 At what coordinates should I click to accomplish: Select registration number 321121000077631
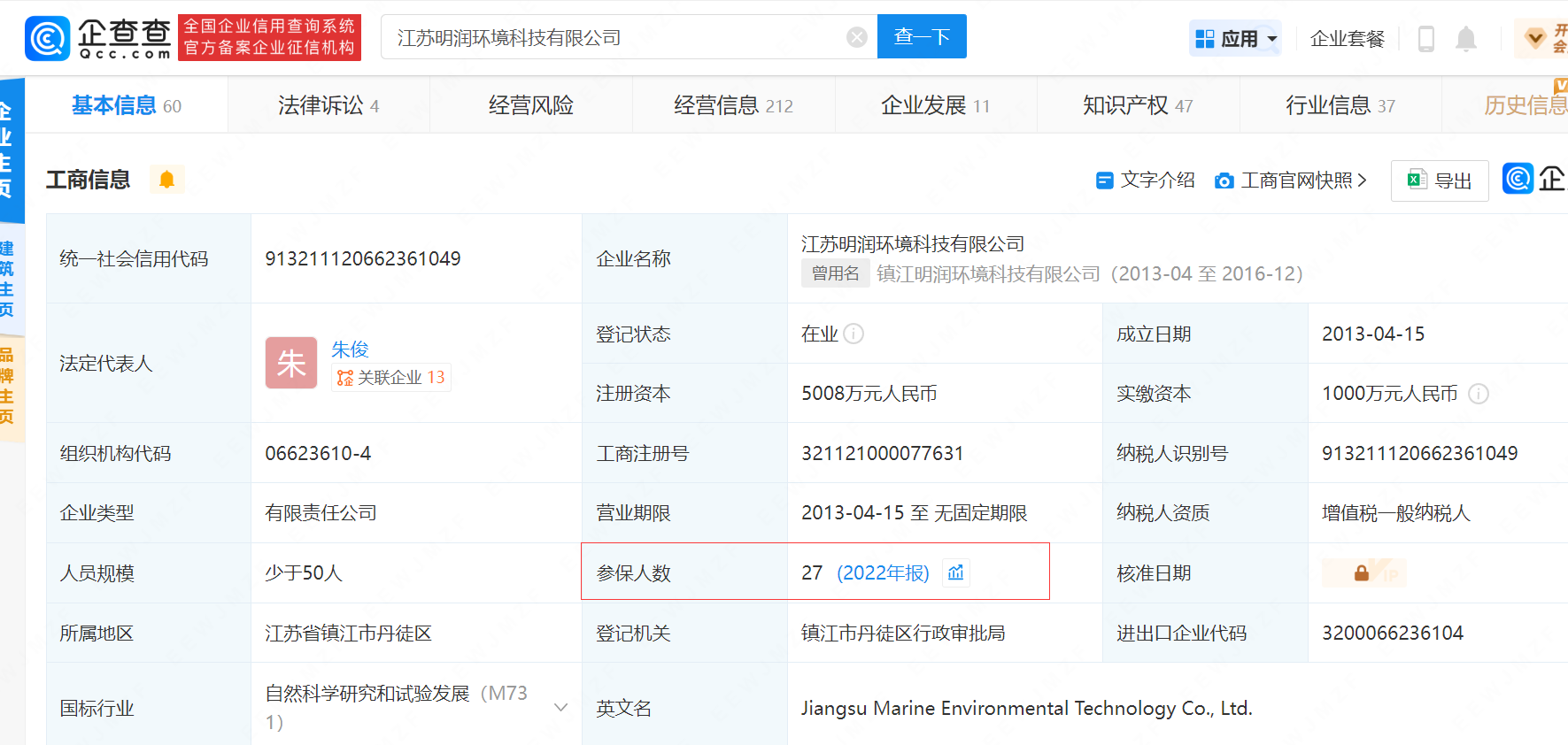882,453
